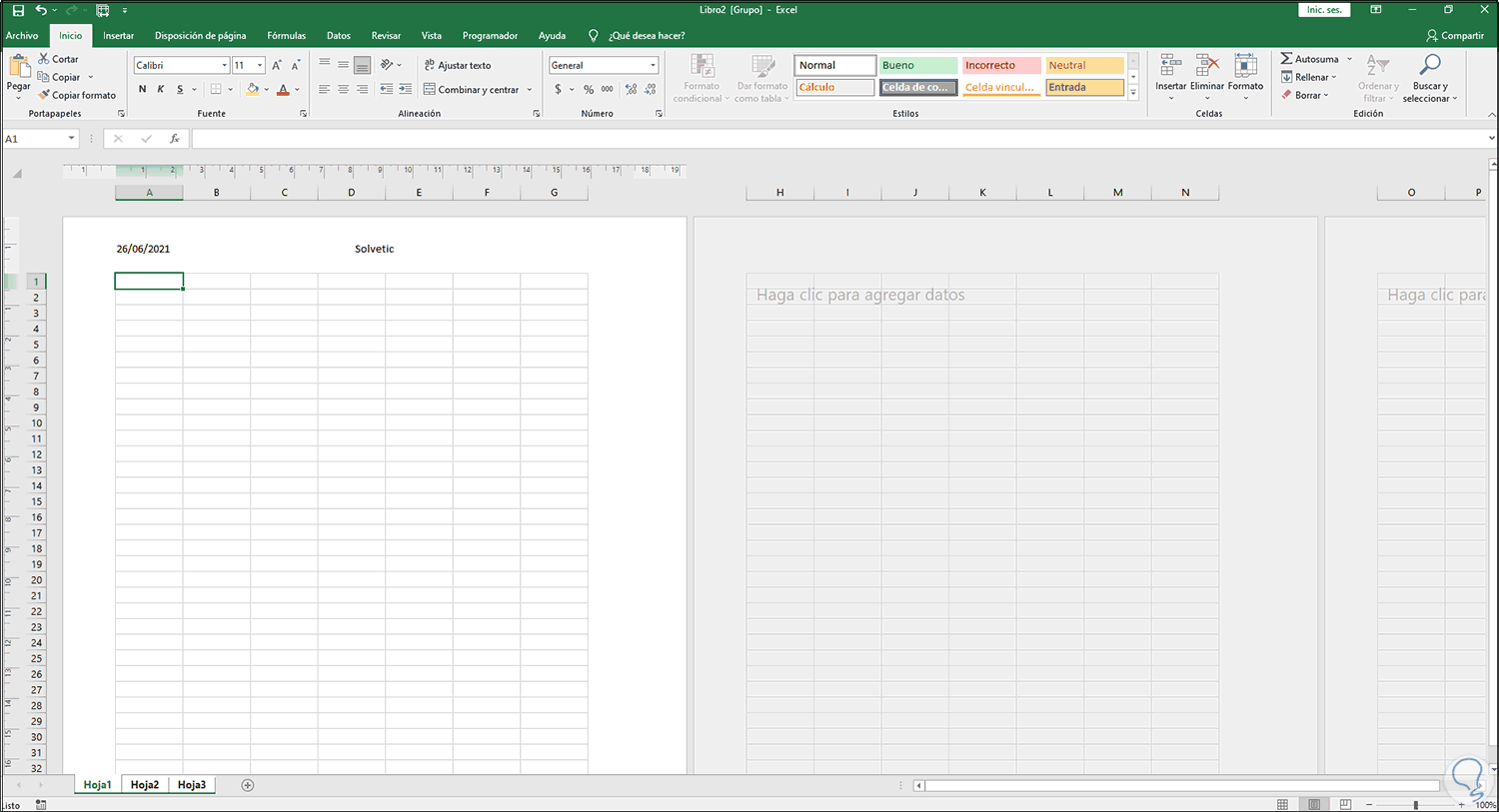Switch to page break preview in status bar

tap(1345, 804)
